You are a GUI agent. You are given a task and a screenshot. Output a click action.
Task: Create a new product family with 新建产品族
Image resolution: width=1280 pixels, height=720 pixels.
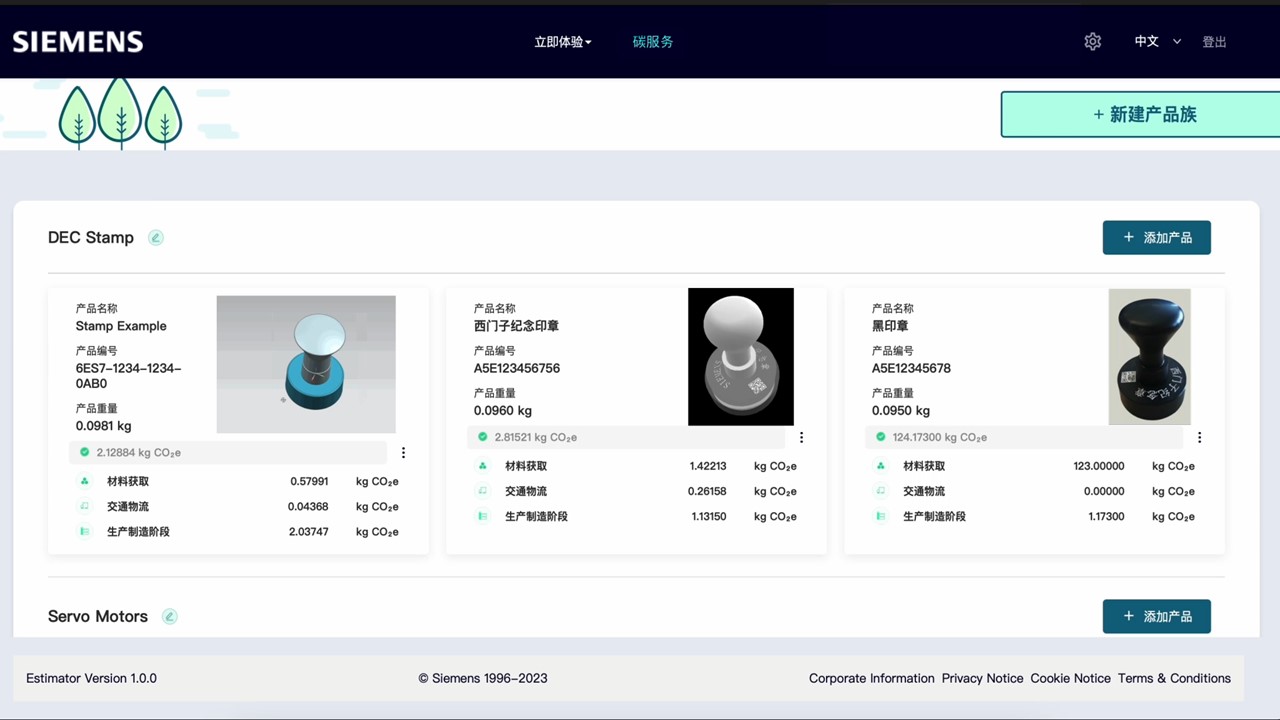point(1141,115)
